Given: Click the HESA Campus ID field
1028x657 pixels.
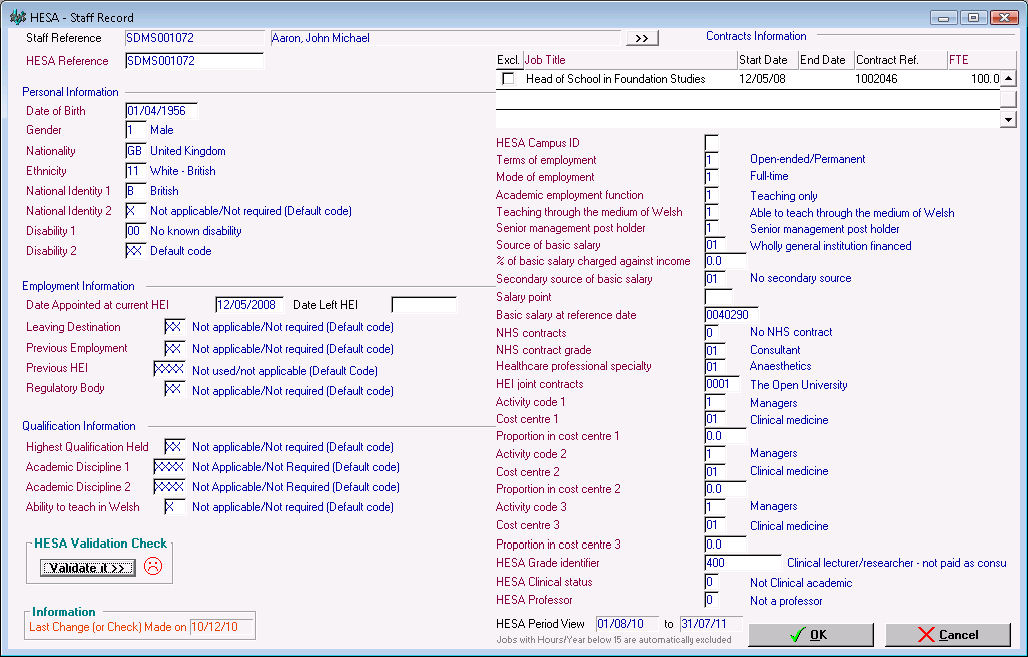Looking at the screenshot, I should coord(711,142).
